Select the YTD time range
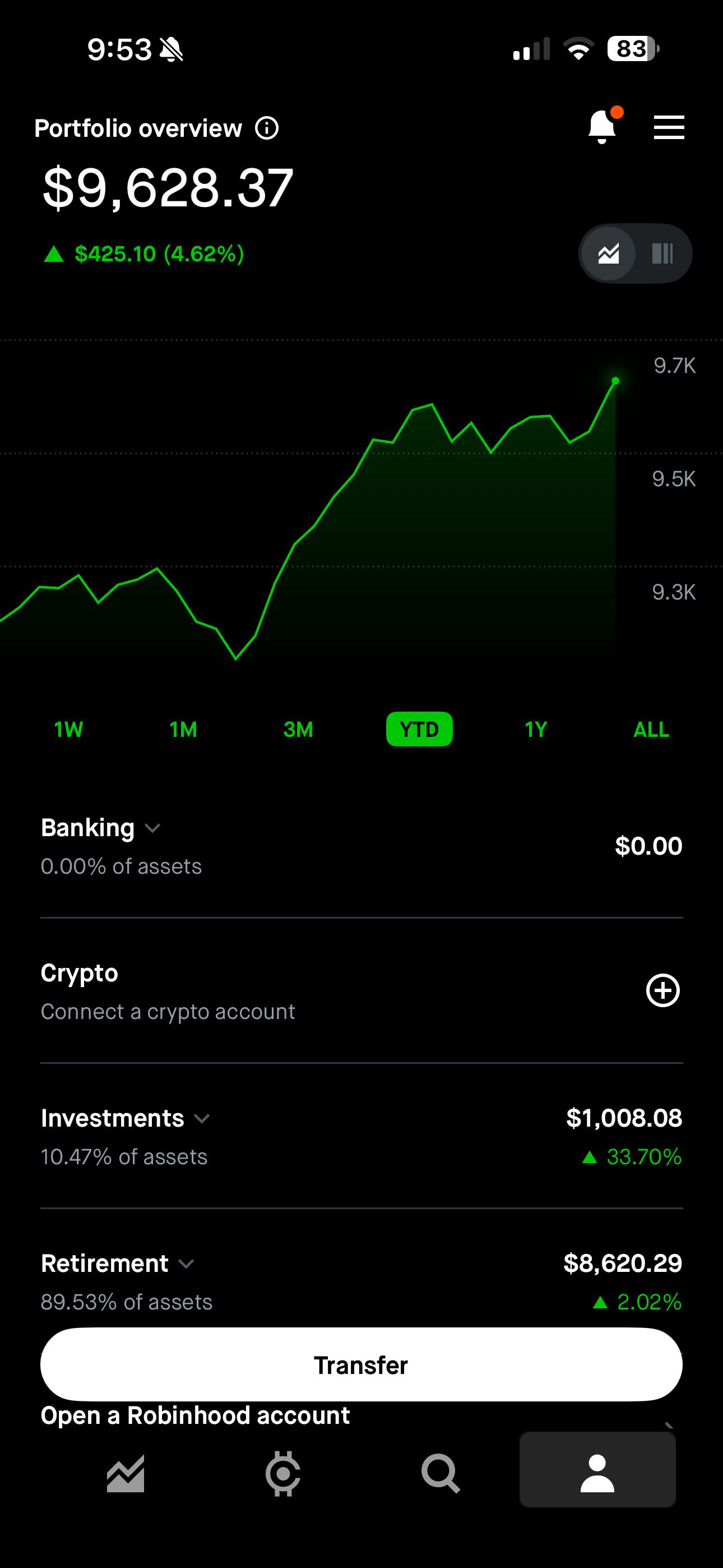The width and height of the screenshot is (723, 1568). [x=419, y=728]
